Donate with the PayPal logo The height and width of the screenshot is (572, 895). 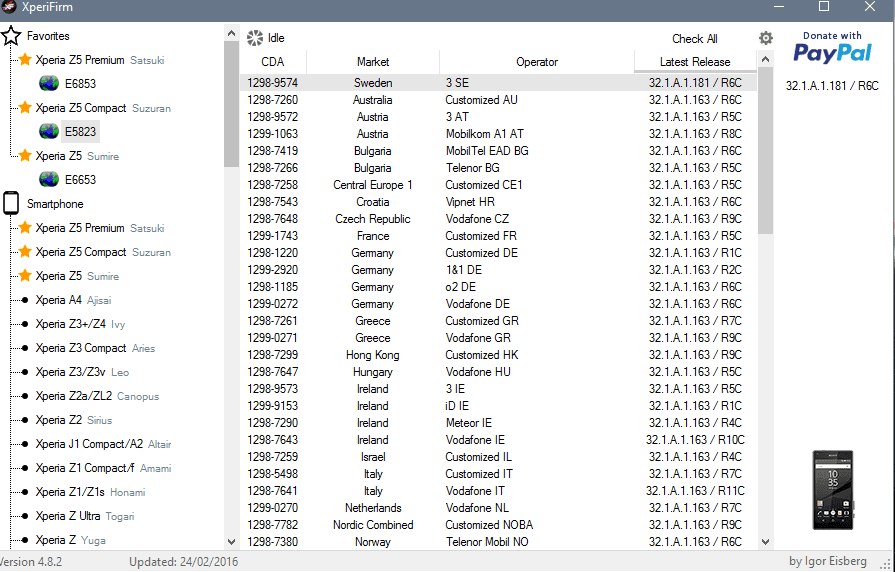[832, 48]
